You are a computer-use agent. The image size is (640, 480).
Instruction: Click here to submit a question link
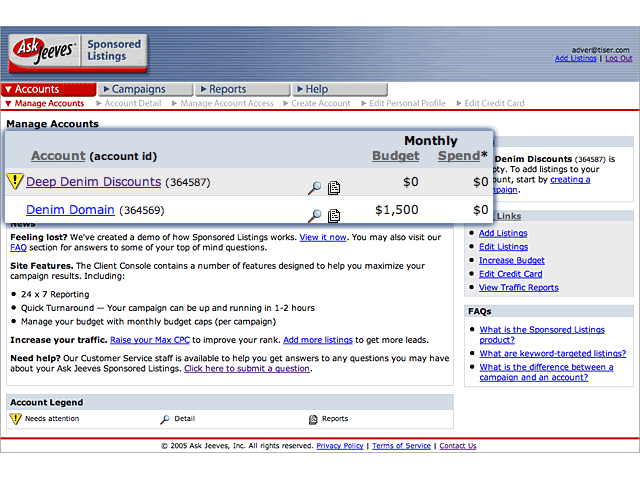pyautogui.click(x=247, y=369)
